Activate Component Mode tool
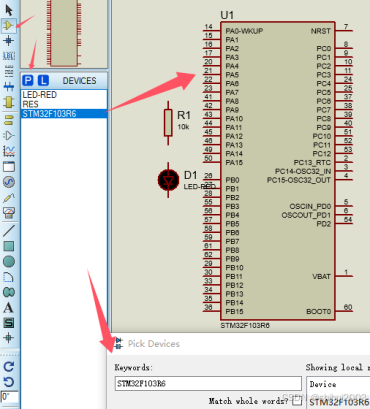This screenshot has height=409, width=370. point(9,25)
